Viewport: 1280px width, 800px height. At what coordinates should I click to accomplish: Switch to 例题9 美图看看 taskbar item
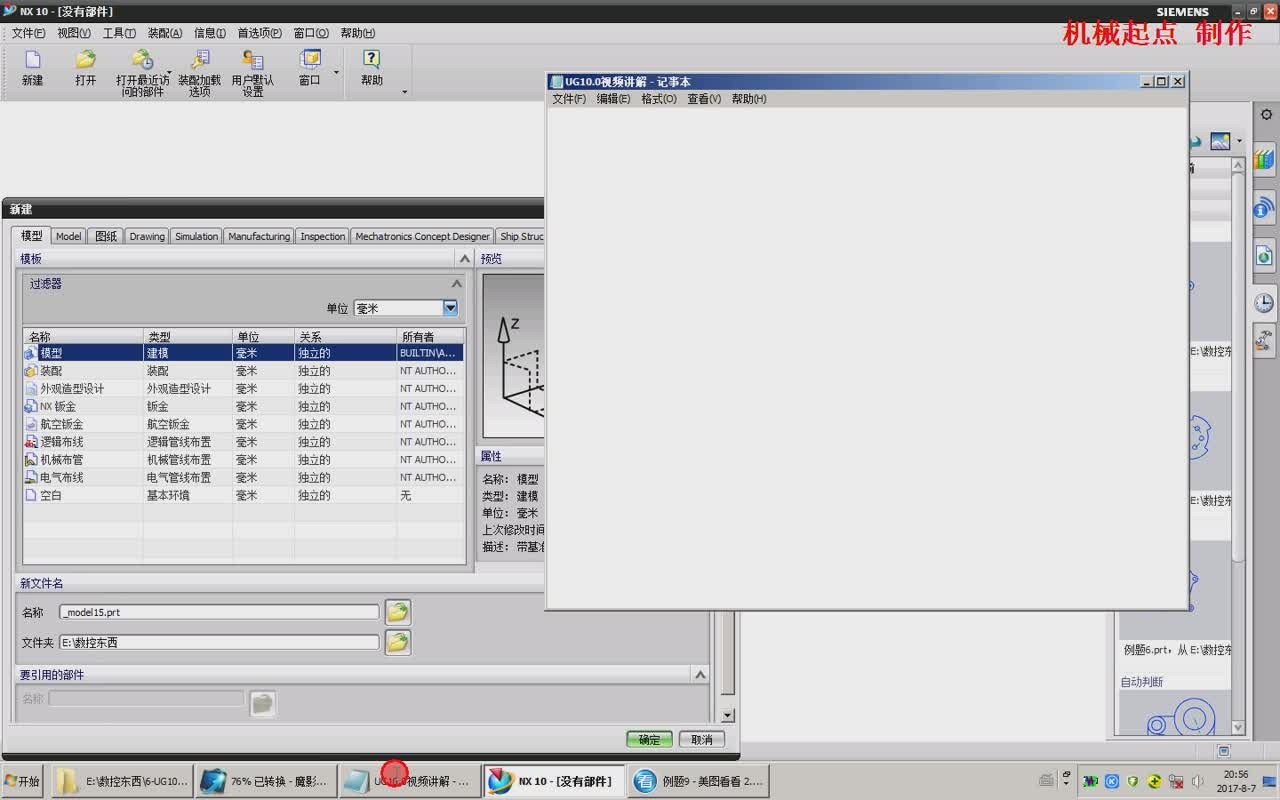coord(698,781)
